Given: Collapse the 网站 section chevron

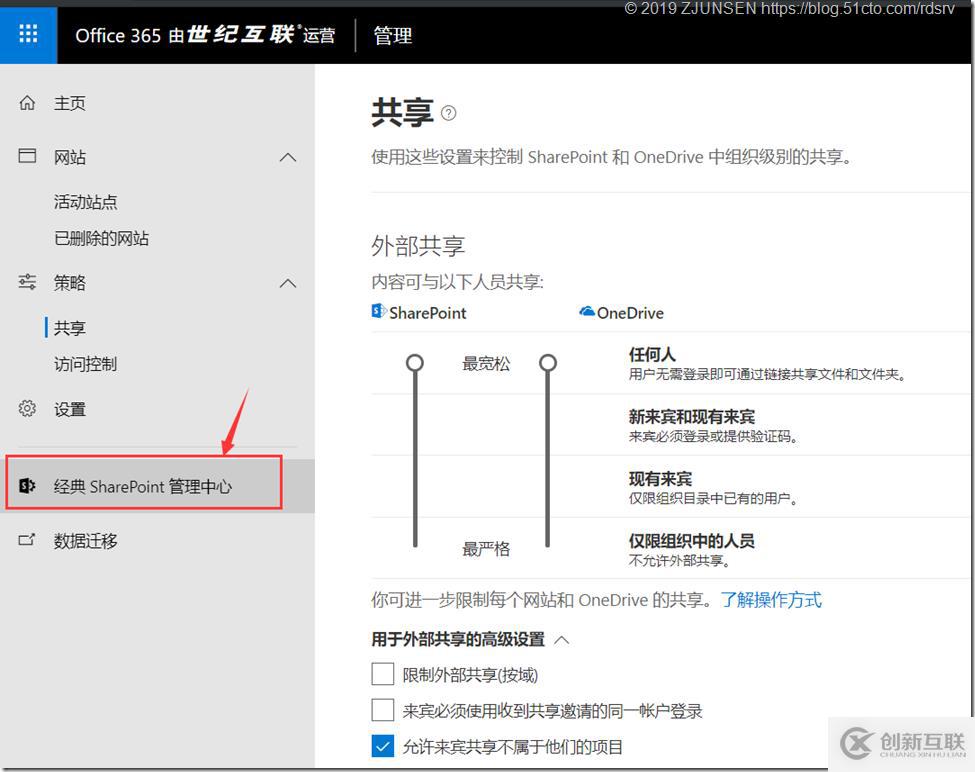Looking at the screenshot, I should tap(288, 157).
